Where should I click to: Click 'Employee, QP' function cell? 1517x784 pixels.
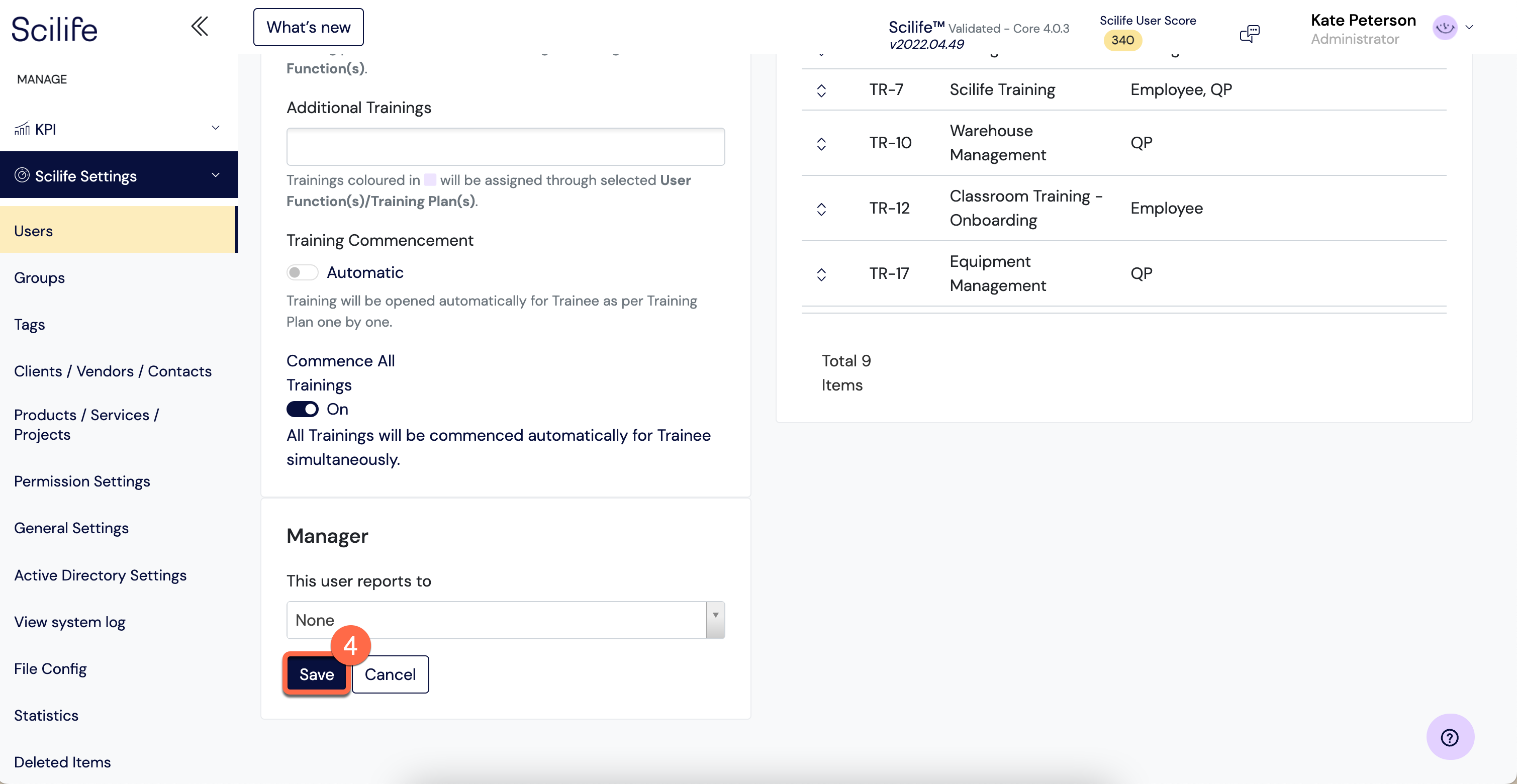click(x=1181, y=89)
